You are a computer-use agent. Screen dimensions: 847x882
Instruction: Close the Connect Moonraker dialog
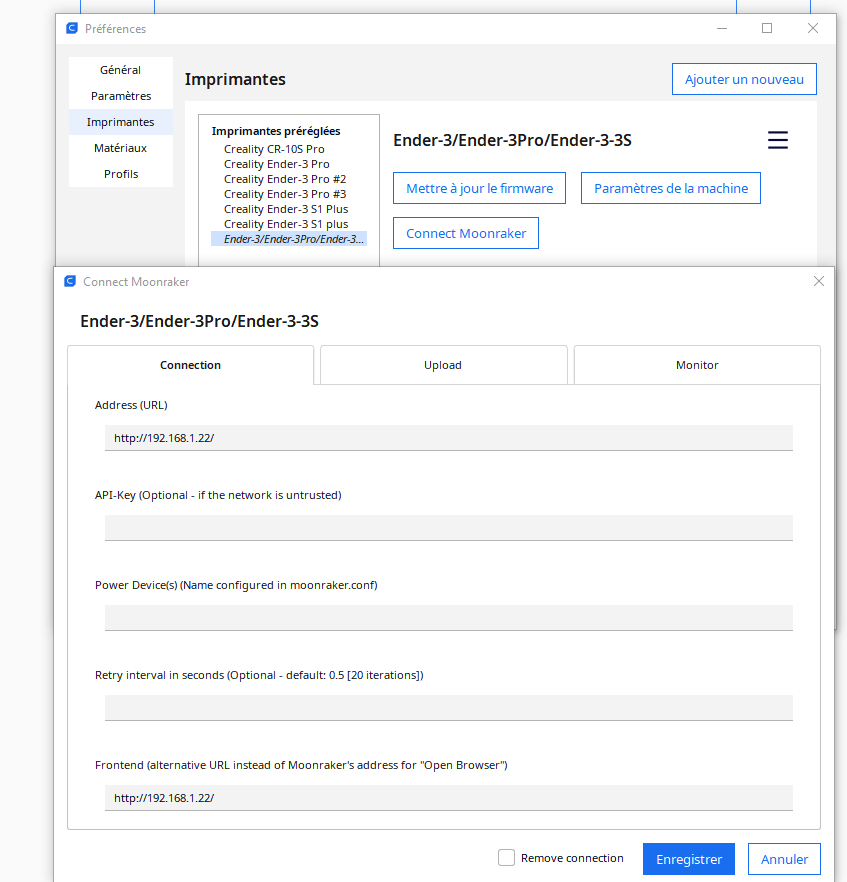819,281
